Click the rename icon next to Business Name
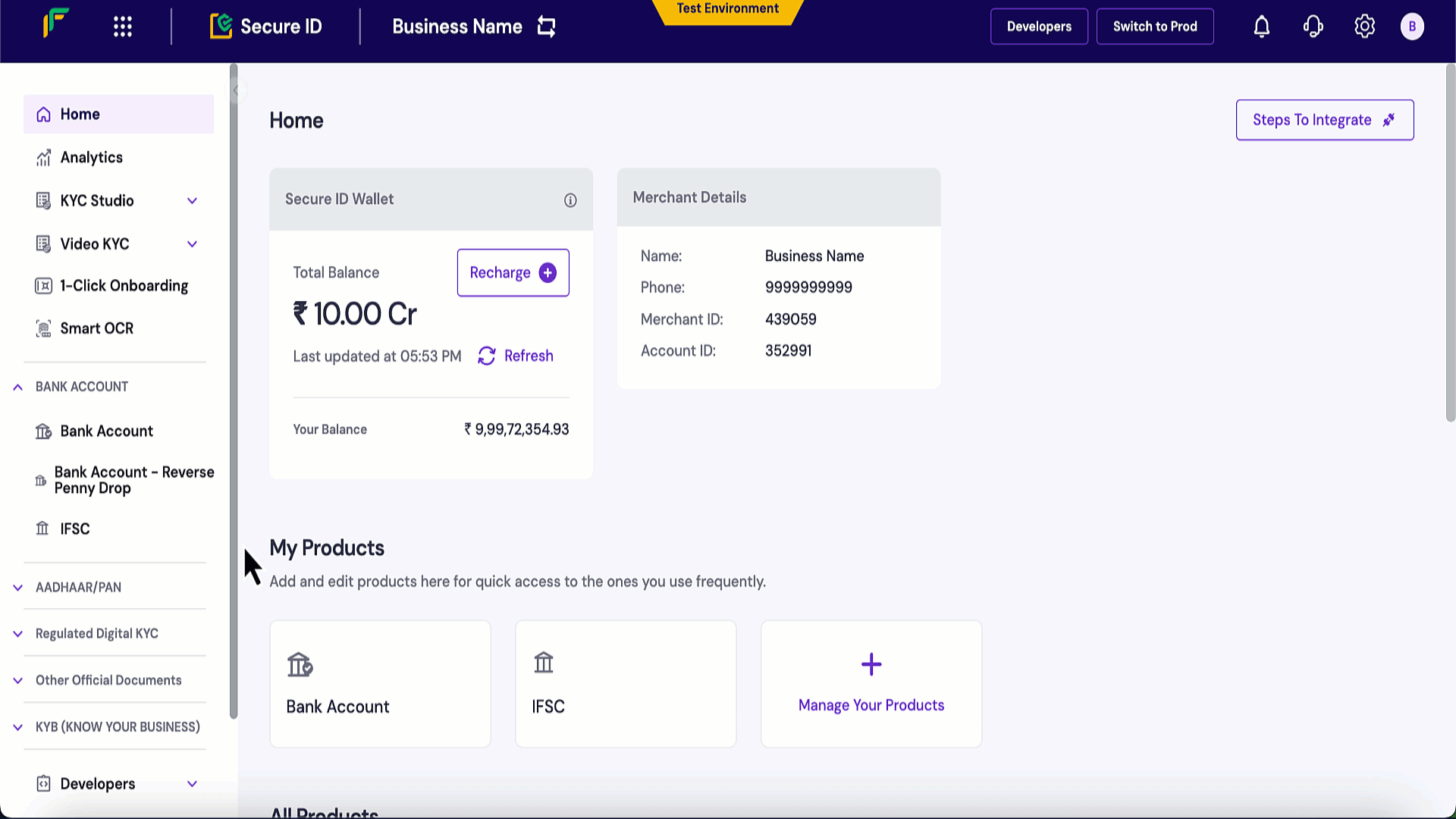 pos(545,26)
